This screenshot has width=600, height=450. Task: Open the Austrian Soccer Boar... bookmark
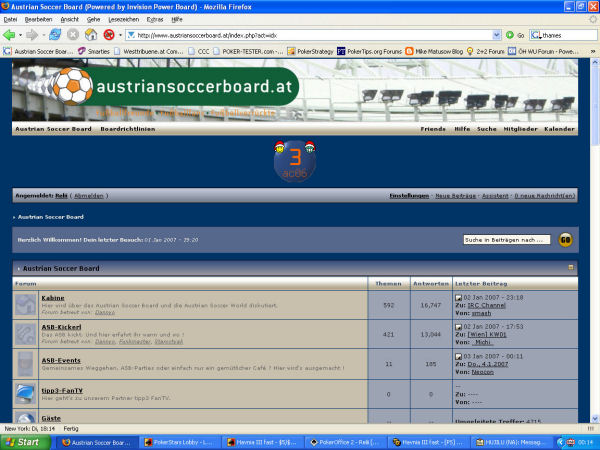coord(38,51)
